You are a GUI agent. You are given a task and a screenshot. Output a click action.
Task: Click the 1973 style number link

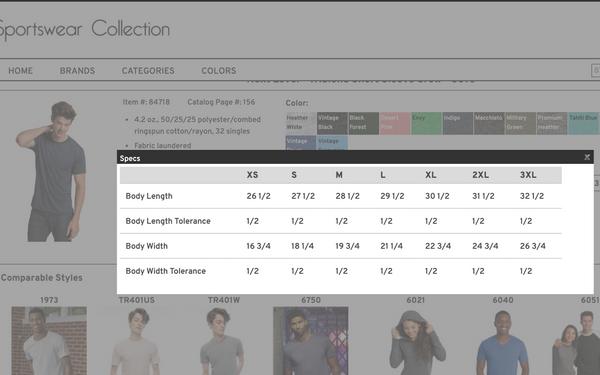[49, 300]
